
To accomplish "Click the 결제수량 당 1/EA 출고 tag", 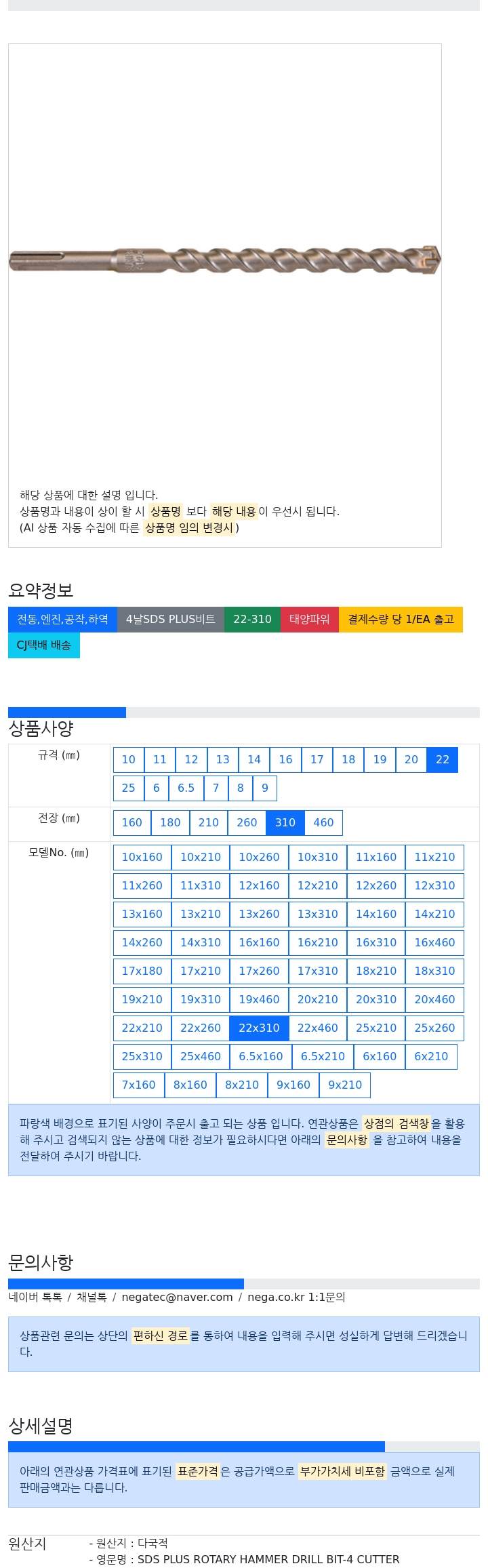I will click(x=401, y=619).
